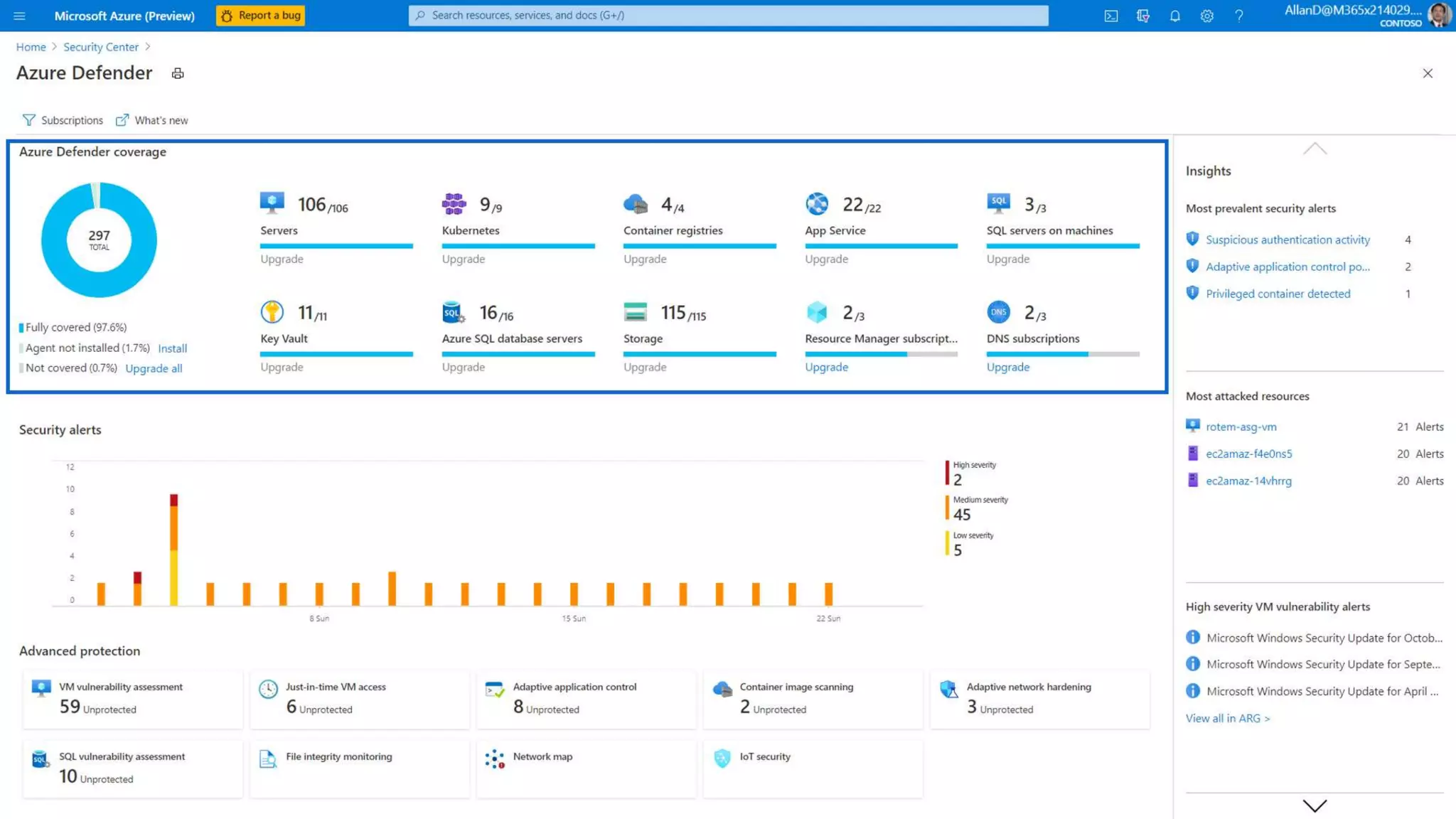Open the VM vulnerability assessment tile

[132, 698]
